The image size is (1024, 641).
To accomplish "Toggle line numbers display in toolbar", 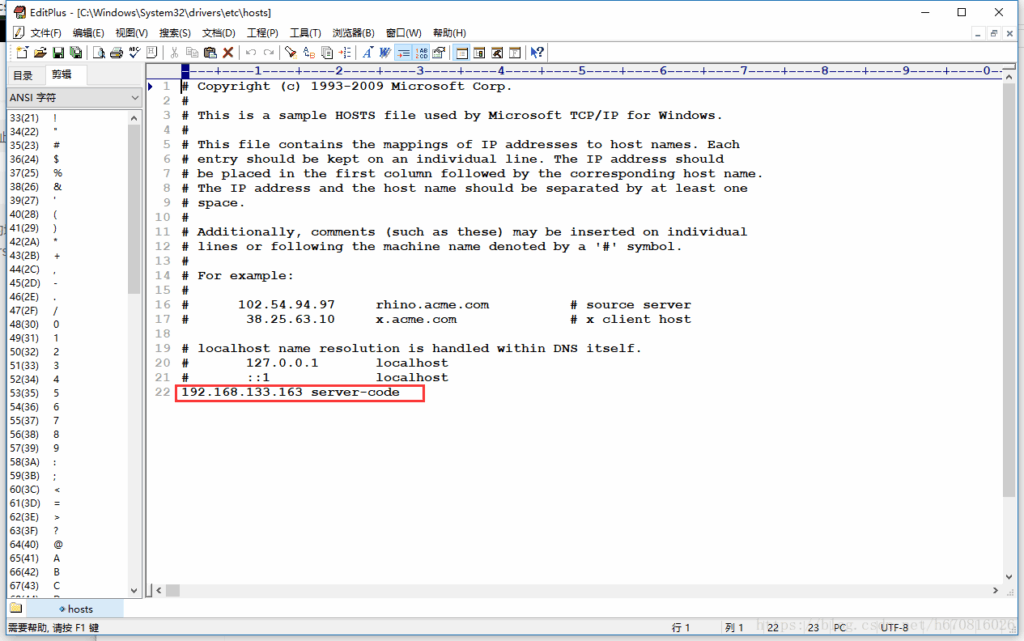I will click(421, 52).
